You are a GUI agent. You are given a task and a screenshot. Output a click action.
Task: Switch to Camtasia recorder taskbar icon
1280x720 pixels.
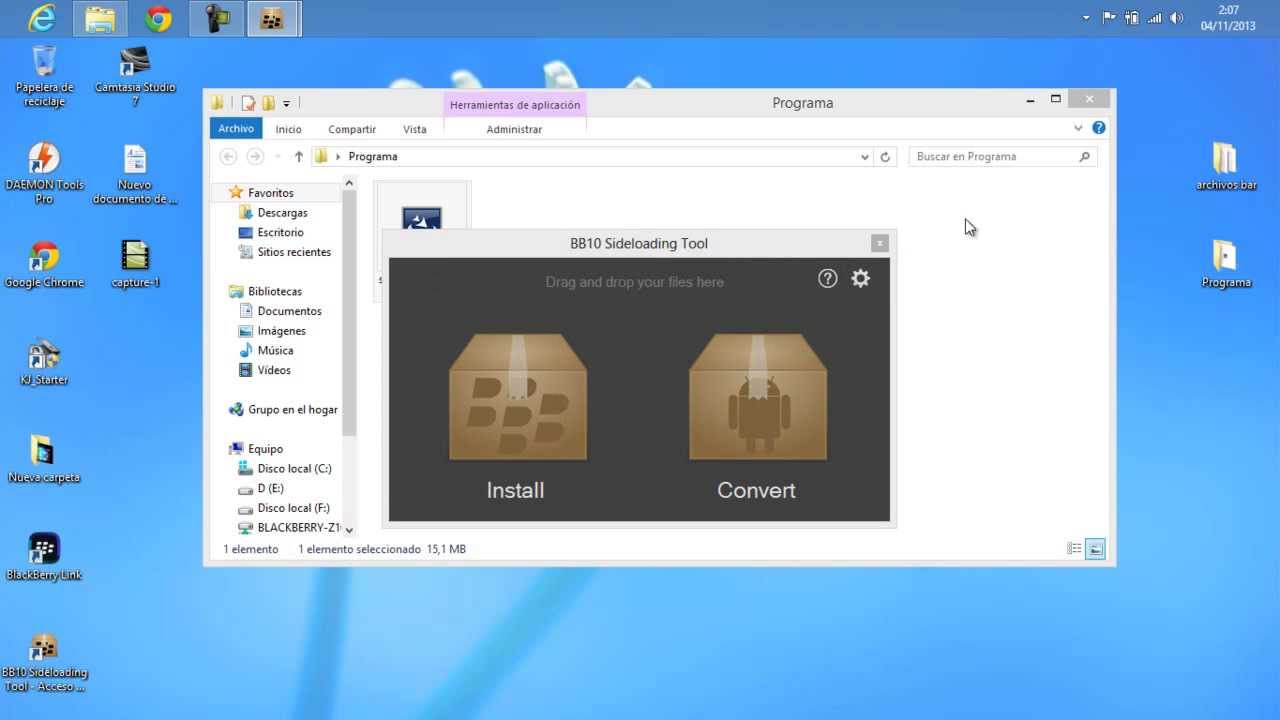(x=217, y=18)
